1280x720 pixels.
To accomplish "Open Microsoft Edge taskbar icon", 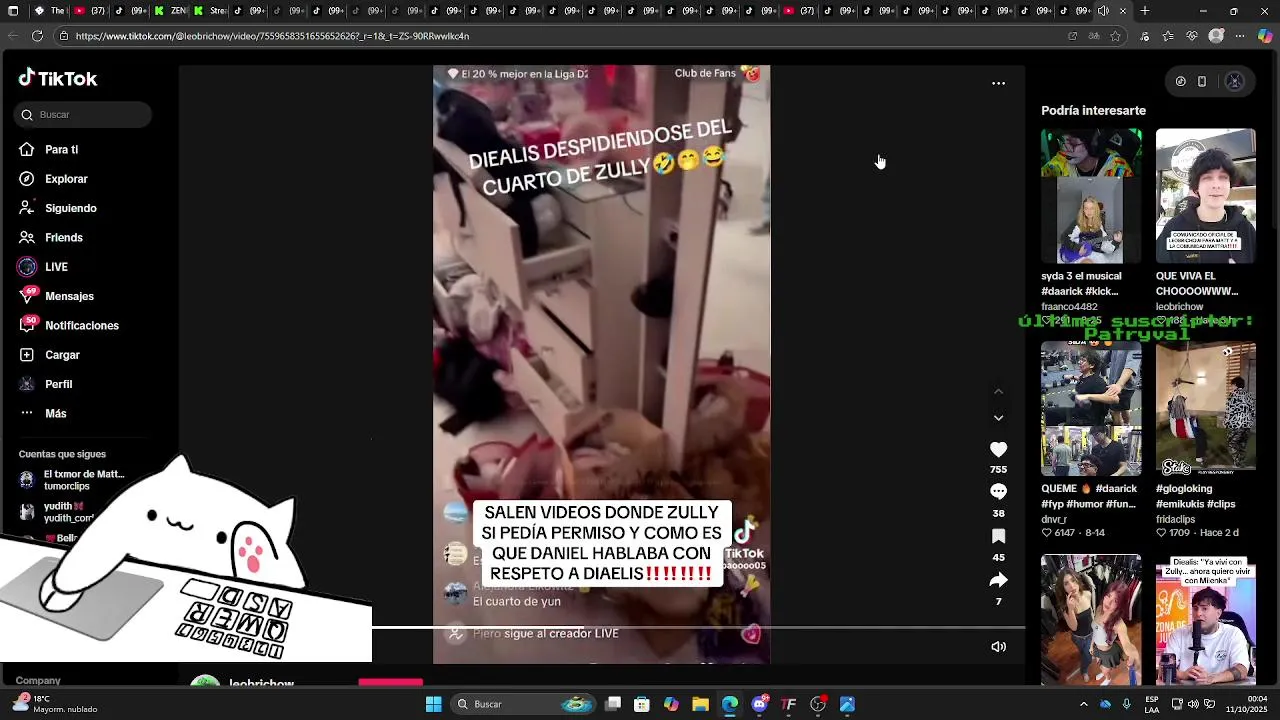I will pyautogui.click(x=730, y=704).
